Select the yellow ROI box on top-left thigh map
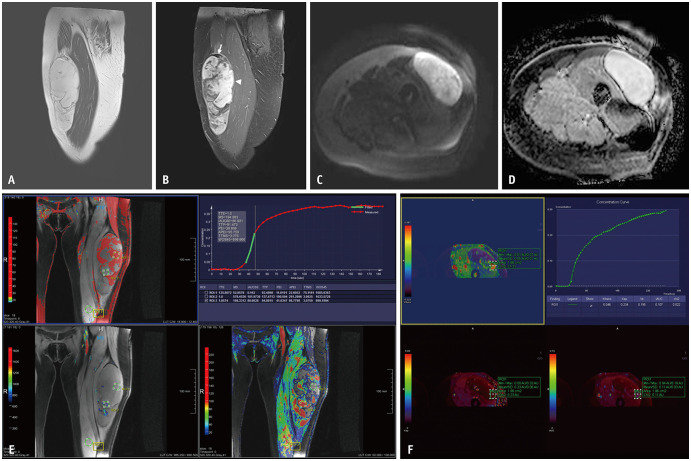Viewport: 691px width, 461px height. click(97, 313)
